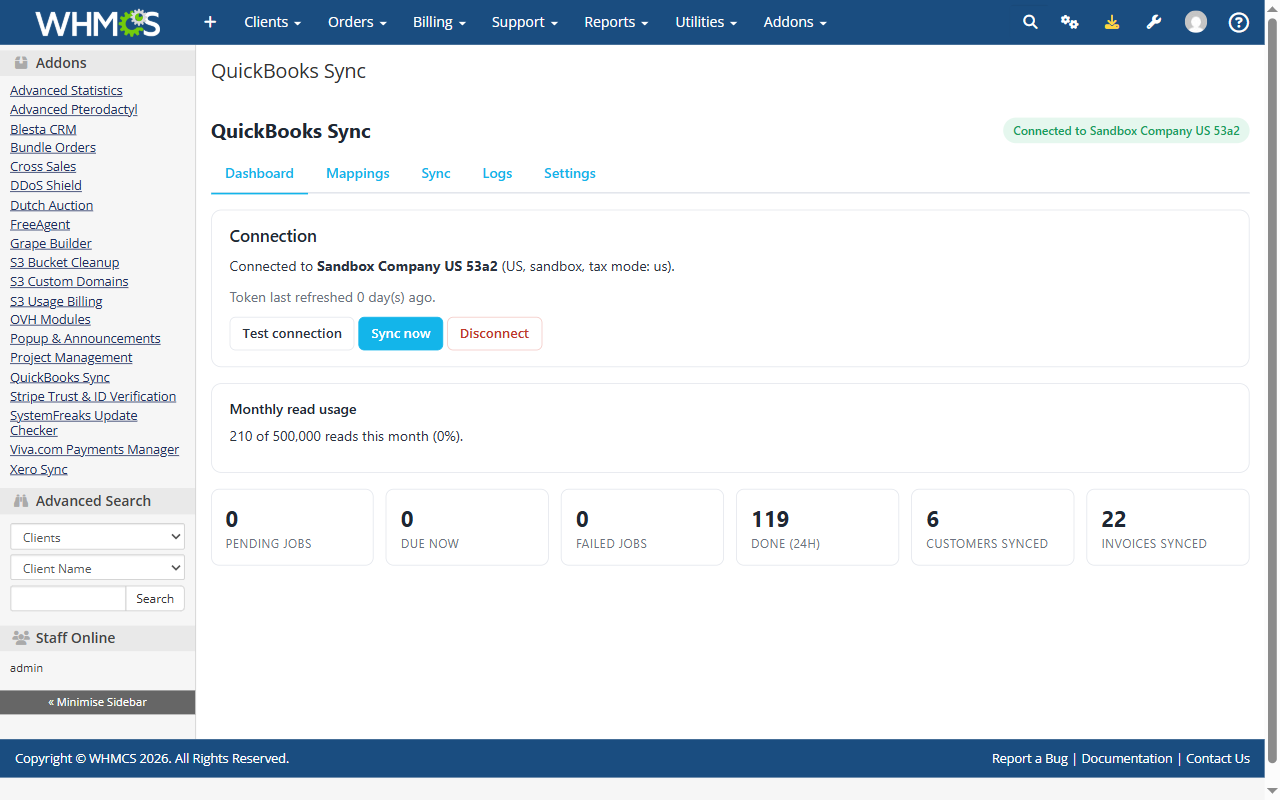Click the Connected to Sandbox Company badge
1280x800 pixels.
[x=1126, y=131]
